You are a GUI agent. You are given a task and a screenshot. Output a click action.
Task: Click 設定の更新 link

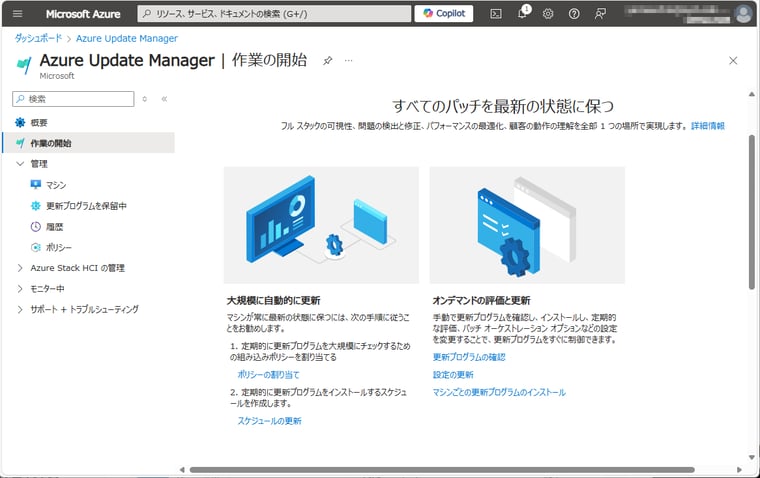click(453, 375)
